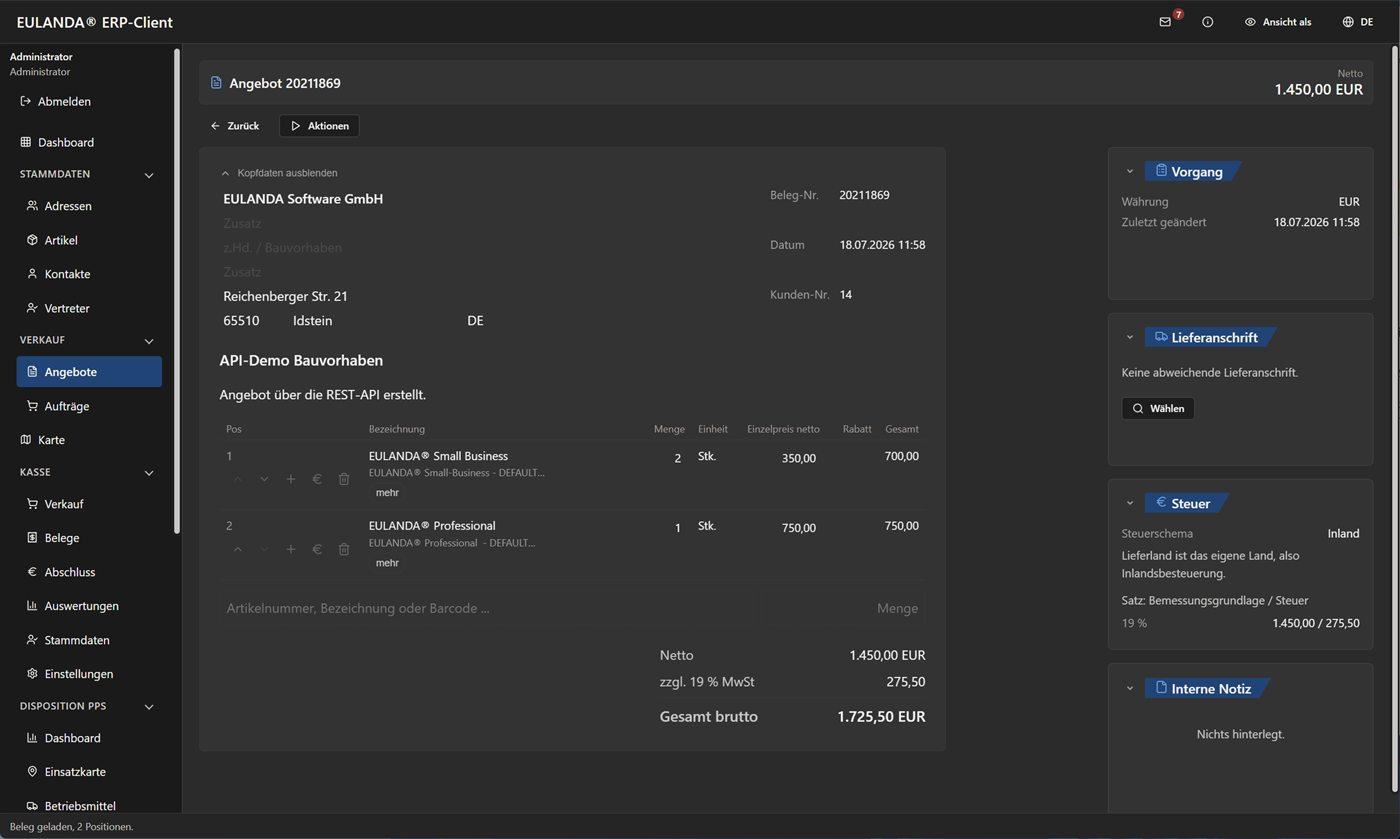
Task: Click the sidebar vertical scrollbar
Action: (177, 290)
